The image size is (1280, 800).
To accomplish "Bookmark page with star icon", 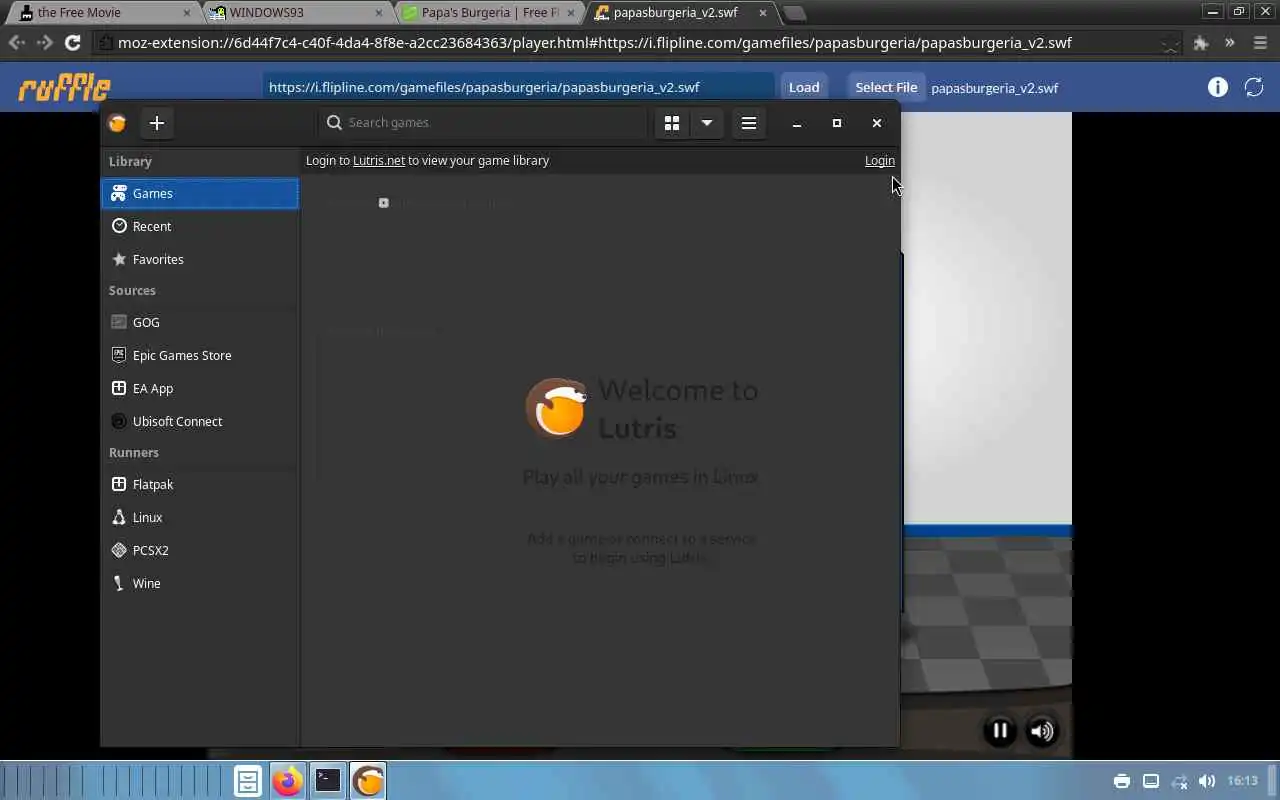I will pos(1169,43).
